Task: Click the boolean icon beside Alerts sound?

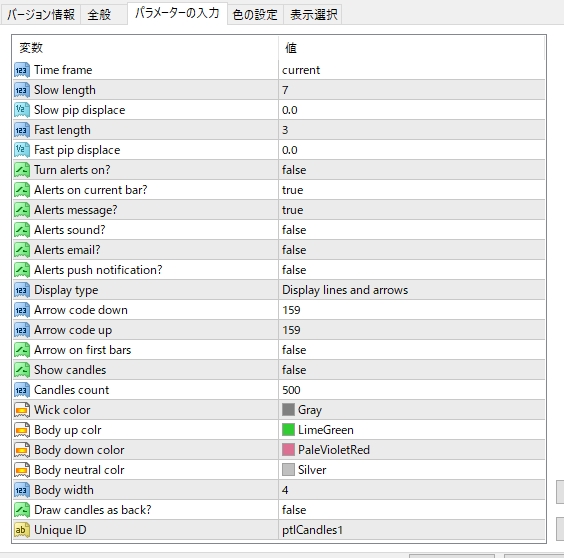Action: pos(22,230)
